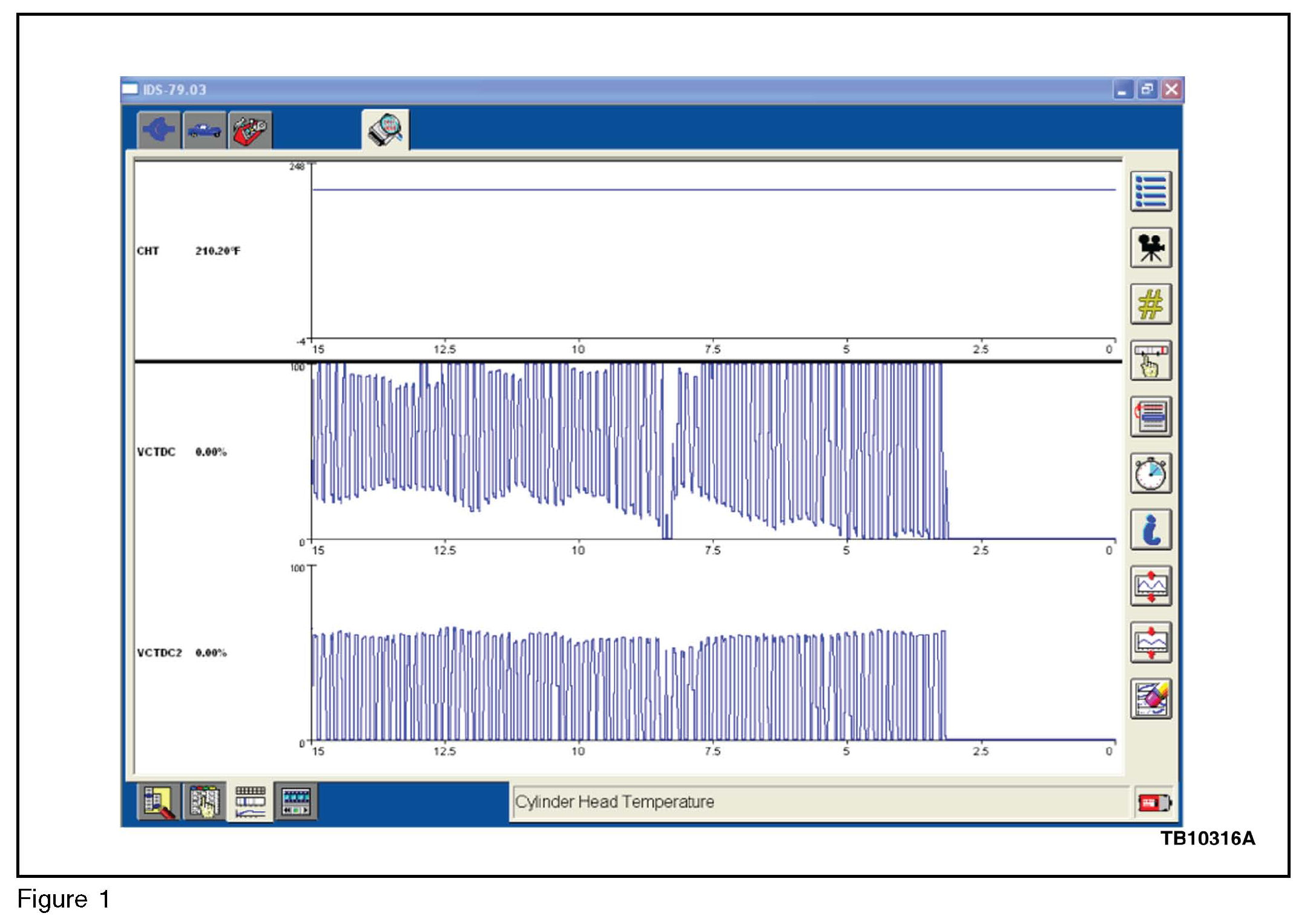This screenshot has height=916, width=1316.
Task: Start recording with the movie camera icon
Action: 1150,248
